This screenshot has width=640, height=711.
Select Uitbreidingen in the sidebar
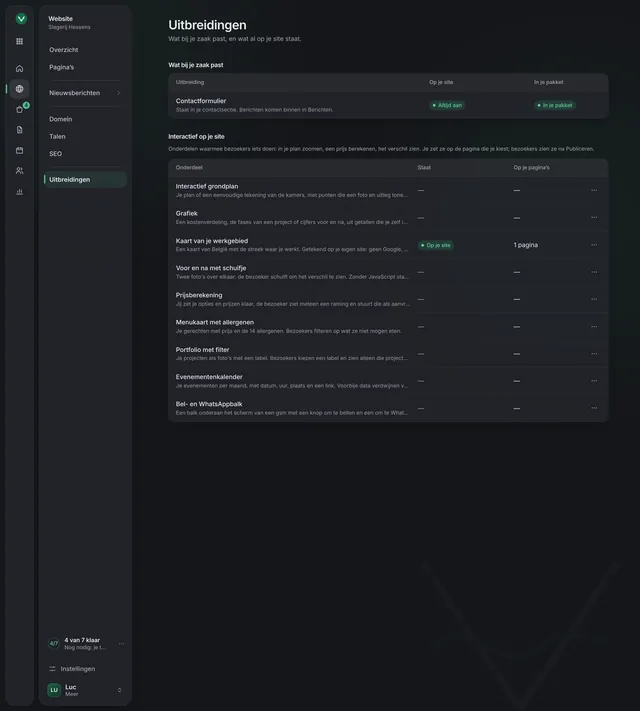point(85,180)
